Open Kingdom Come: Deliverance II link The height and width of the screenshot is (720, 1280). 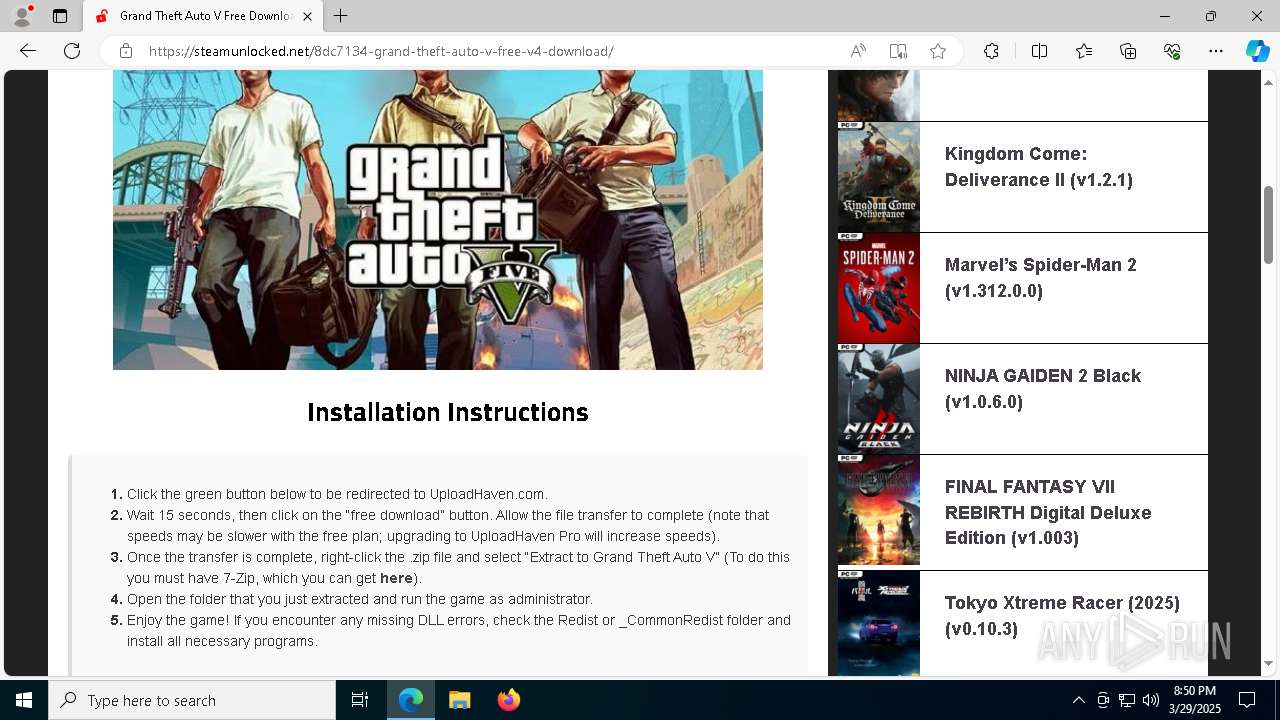pyautogui.click(x=1039, y=167)
